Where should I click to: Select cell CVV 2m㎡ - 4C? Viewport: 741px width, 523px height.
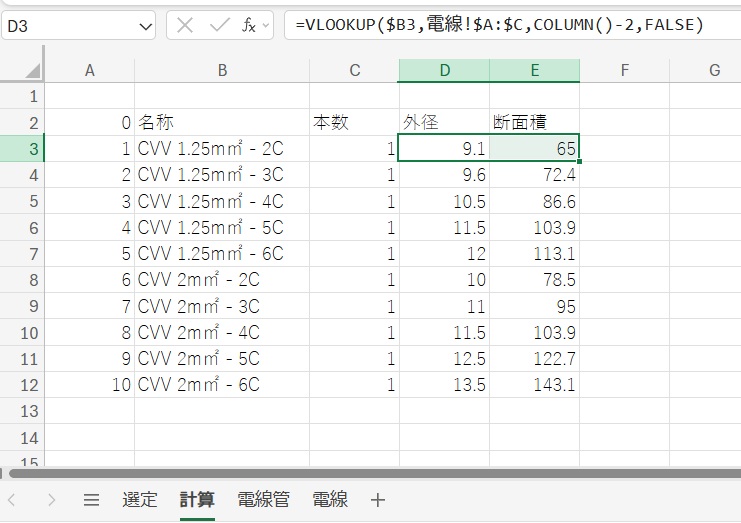(x=222, y=332)
